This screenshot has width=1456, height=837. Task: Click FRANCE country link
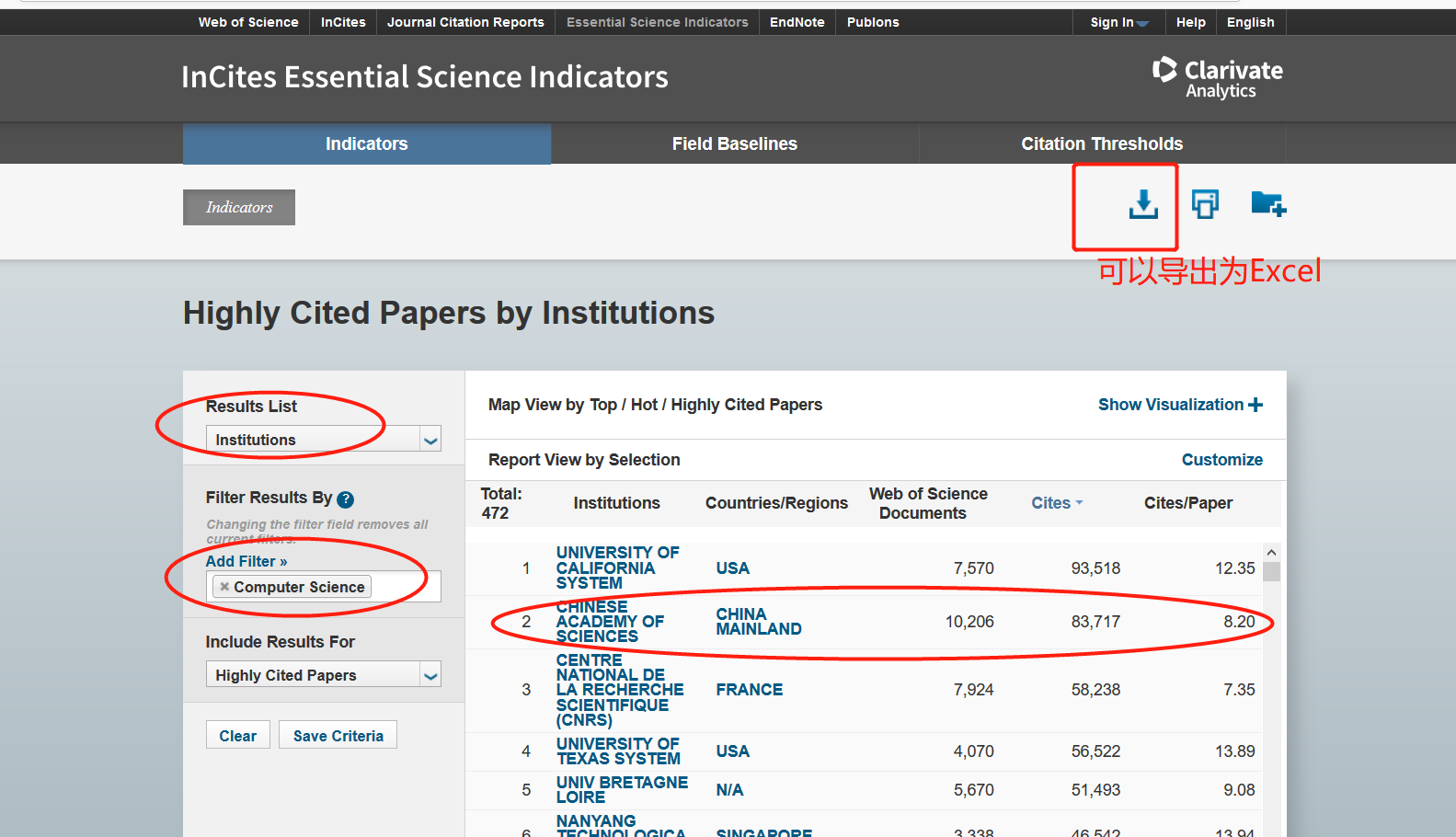750,690
